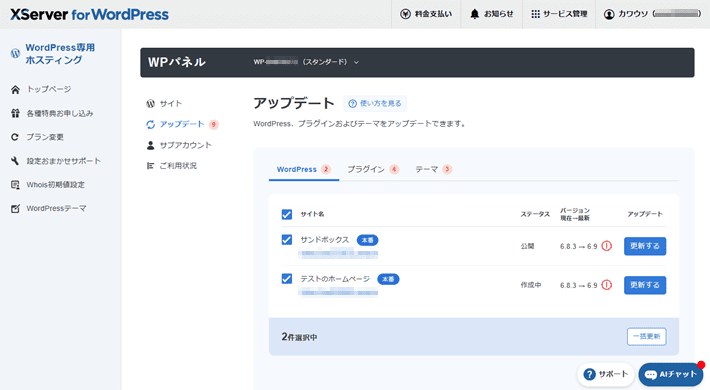Open アップデート in the WP panel menu
The width and height of the screenshot is (710, 390).
(182, 124)
